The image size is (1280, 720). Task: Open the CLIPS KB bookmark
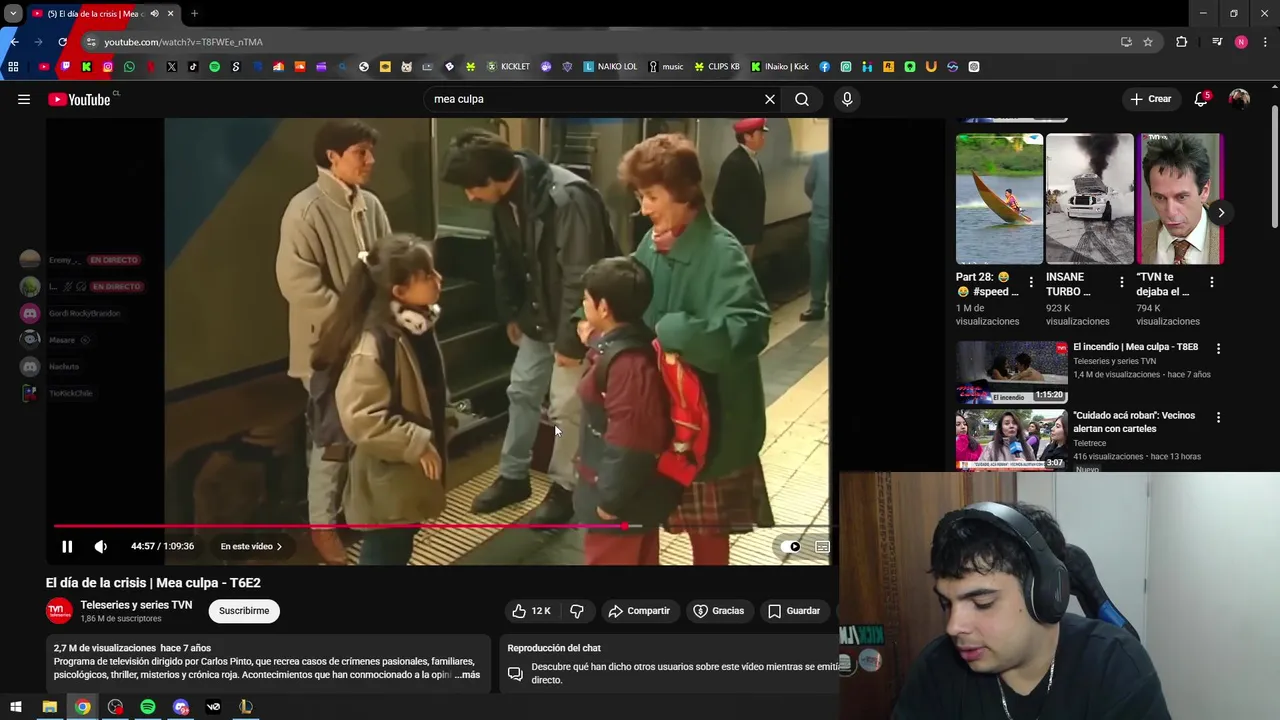click(717, 67)
